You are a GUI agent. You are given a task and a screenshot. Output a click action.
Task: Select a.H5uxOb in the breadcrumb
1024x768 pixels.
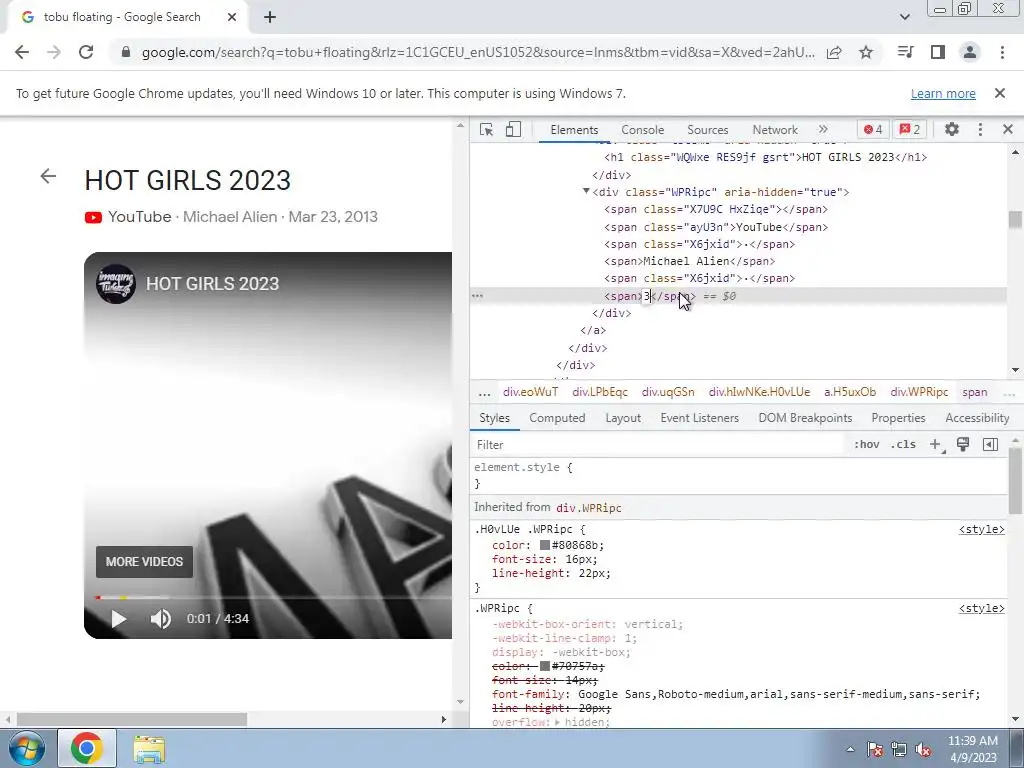[x=850, y=392]
